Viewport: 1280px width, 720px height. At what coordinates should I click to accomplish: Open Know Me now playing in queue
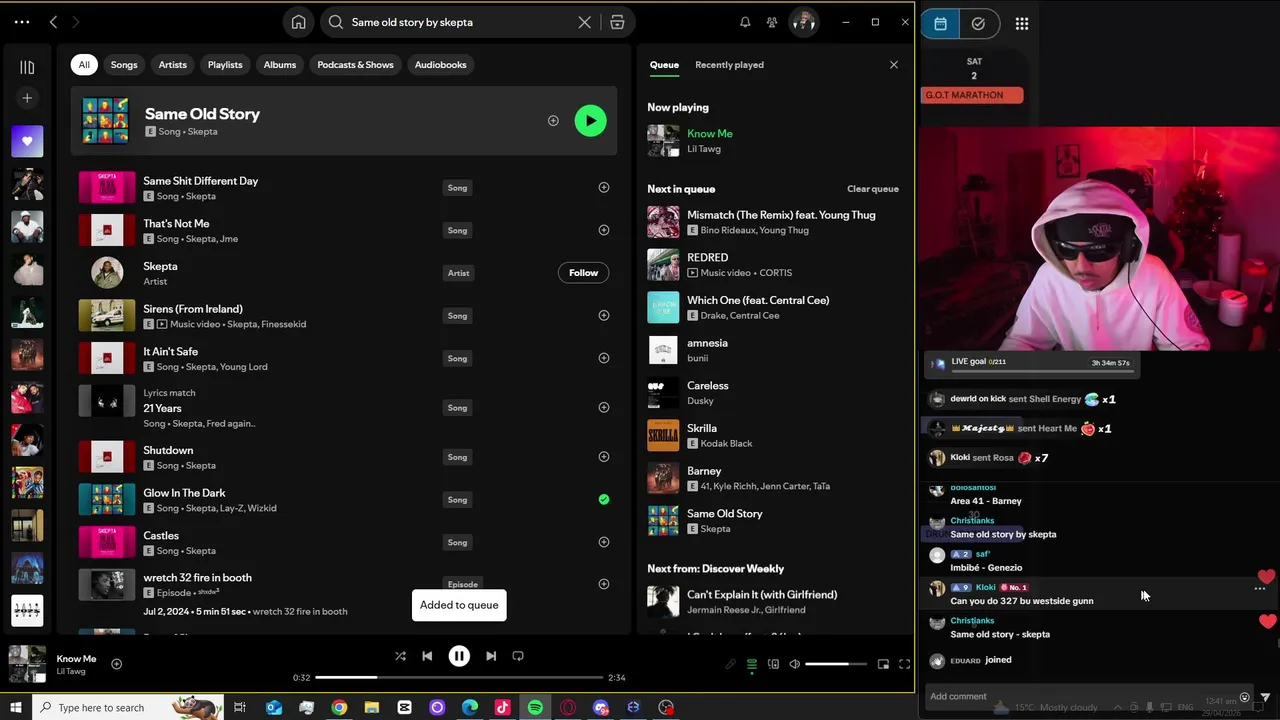(773, 141)
